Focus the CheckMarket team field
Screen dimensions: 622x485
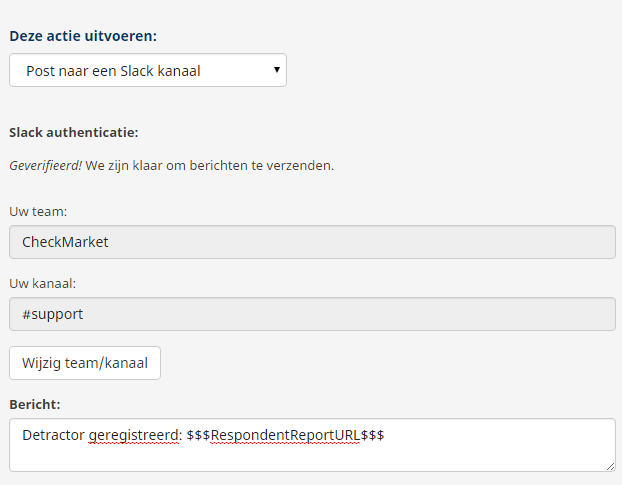point(312,242)
